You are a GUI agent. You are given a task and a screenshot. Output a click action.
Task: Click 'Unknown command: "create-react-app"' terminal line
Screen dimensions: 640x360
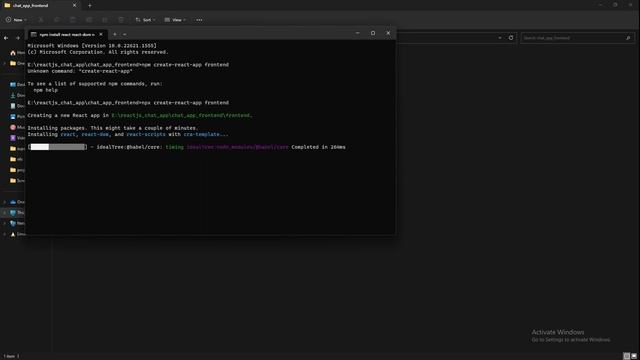coord(80,71)
